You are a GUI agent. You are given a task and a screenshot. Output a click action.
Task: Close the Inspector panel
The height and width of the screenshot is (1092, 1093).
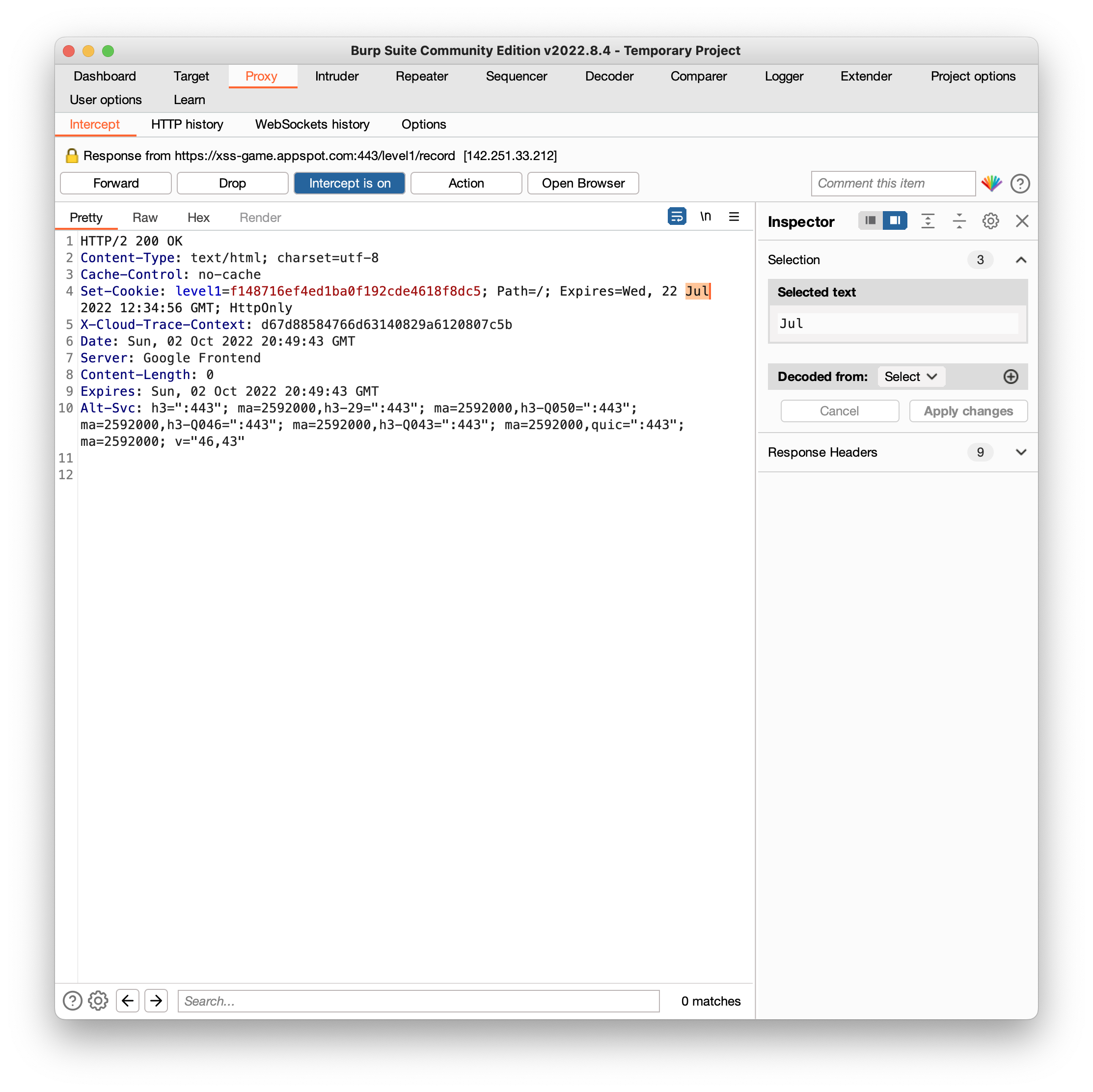click(1022, 221)
